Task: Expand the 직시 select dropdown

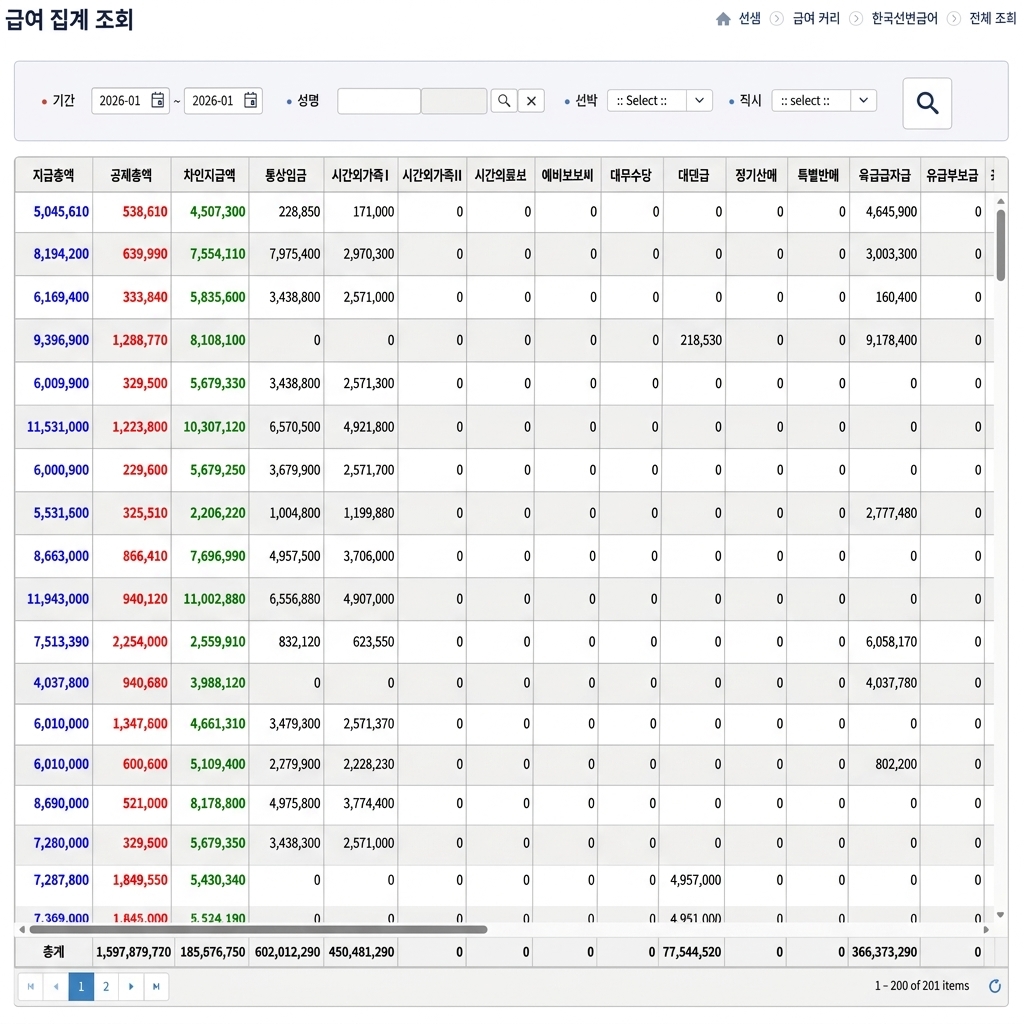Action: [863, 101]
